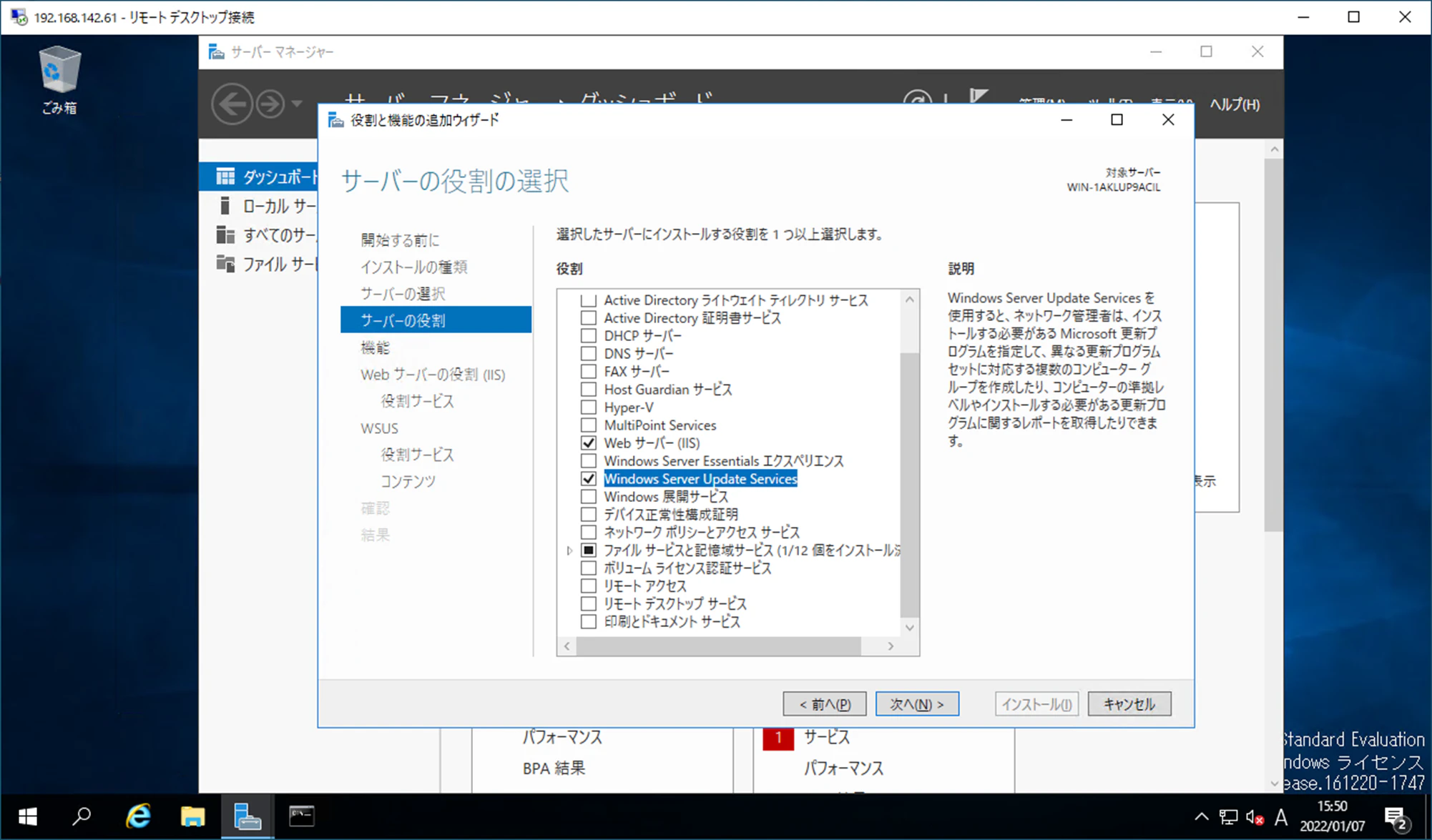
Task: Select the File Services sidebar icon
Action: (225, 264)
